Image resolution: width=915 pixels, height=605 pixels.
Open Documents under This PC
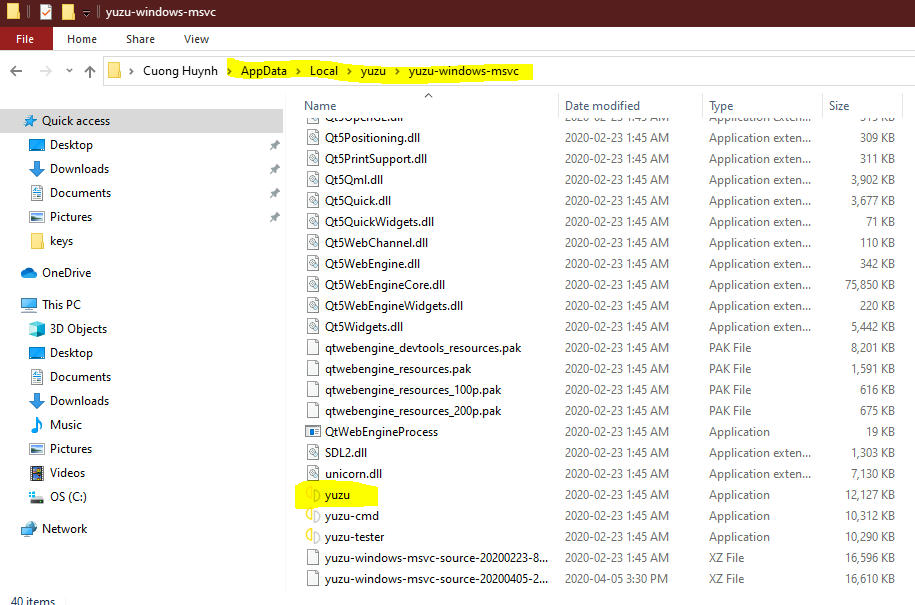click(x=70, y=377)
